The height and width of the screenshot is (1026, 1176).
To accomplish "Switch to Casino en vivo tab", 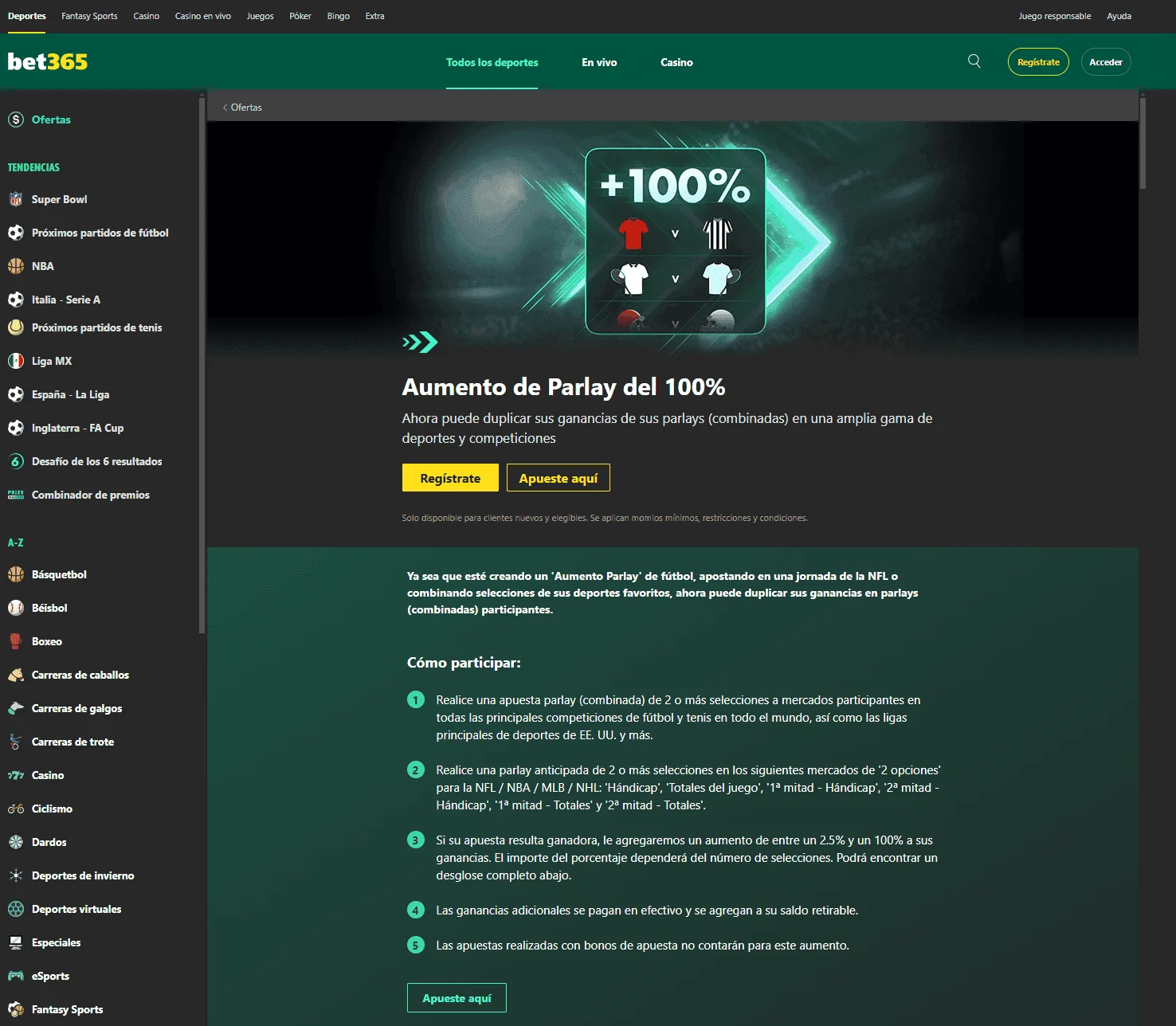I will pyautogui.click(x=203, y=16).
